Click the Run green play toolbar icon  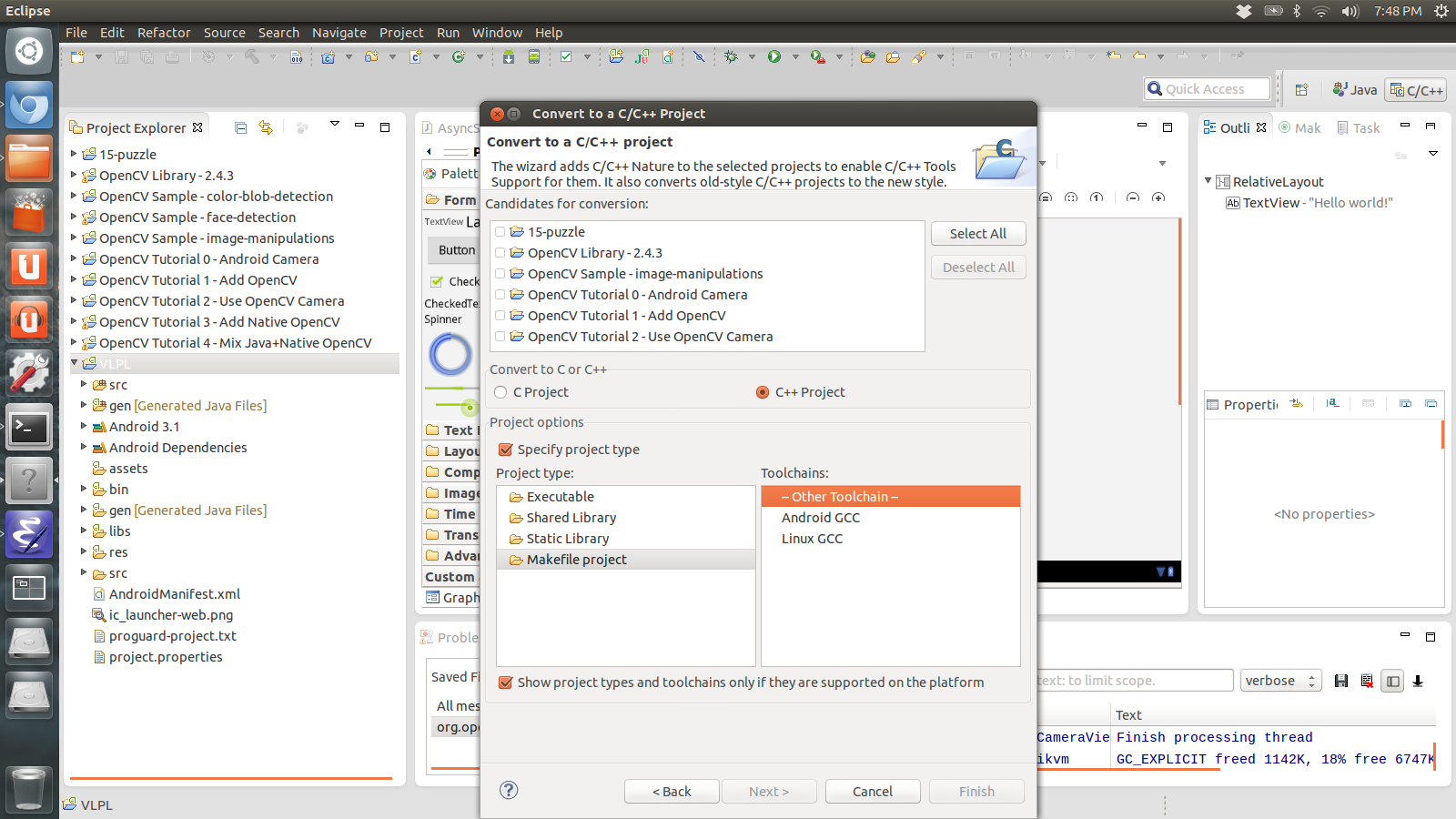click(x=774, y=56)
